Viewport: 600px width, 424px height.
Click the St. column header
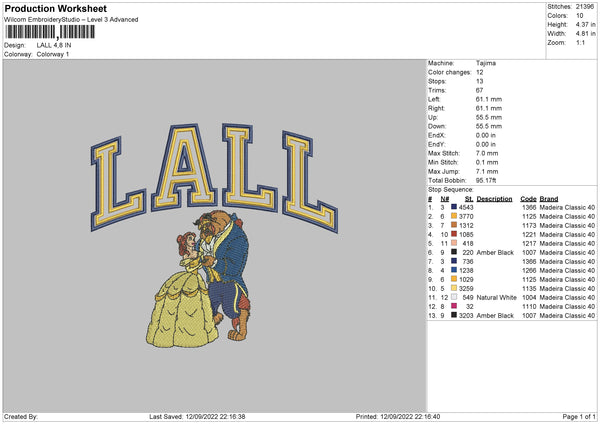coord(469,199)
